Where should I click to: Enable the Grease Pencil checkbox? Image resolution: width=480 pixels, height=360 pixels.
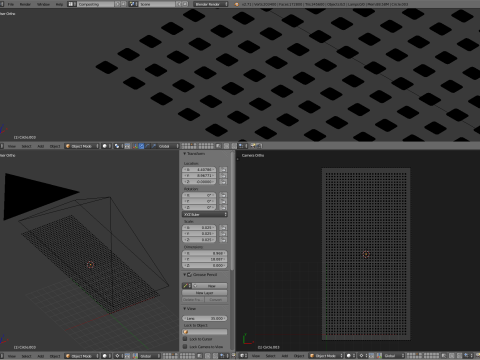(189, 275)
